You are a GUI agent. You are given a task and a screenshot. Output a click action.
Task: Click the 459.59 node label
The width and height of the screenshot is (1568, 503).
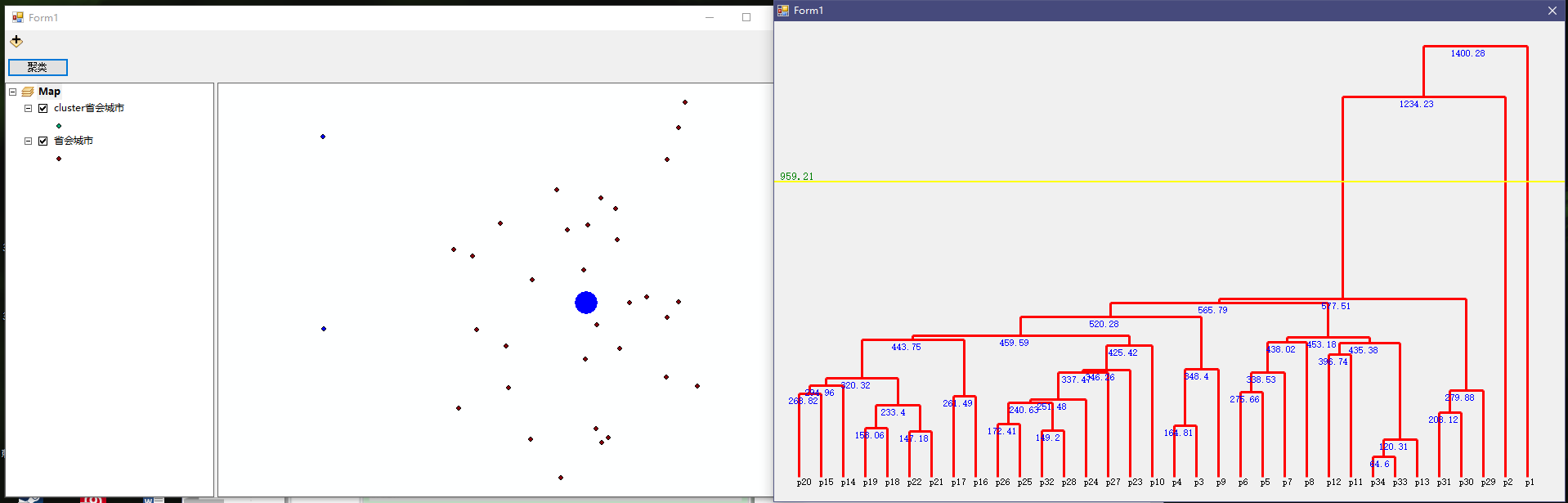coord(1014,343)
